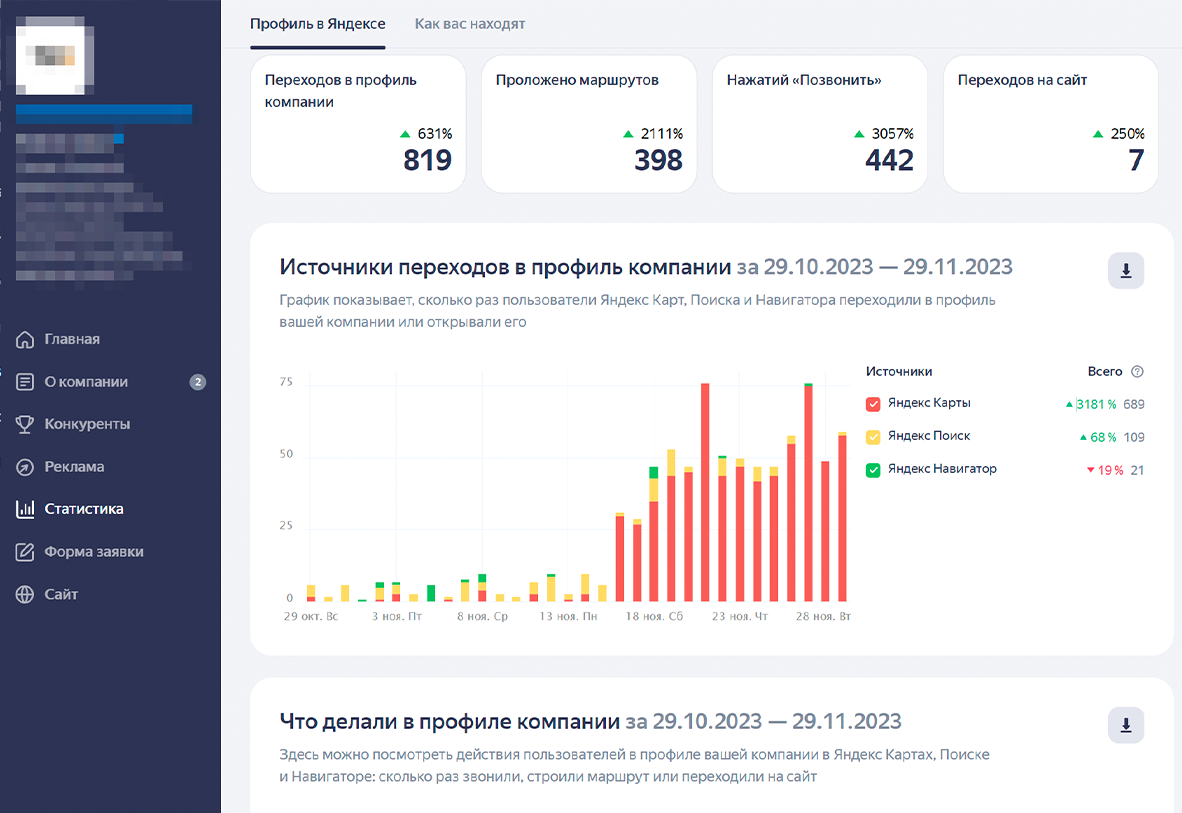Open the Форма заявки section
Screen dimensions: 1182x813
[93, 552]
